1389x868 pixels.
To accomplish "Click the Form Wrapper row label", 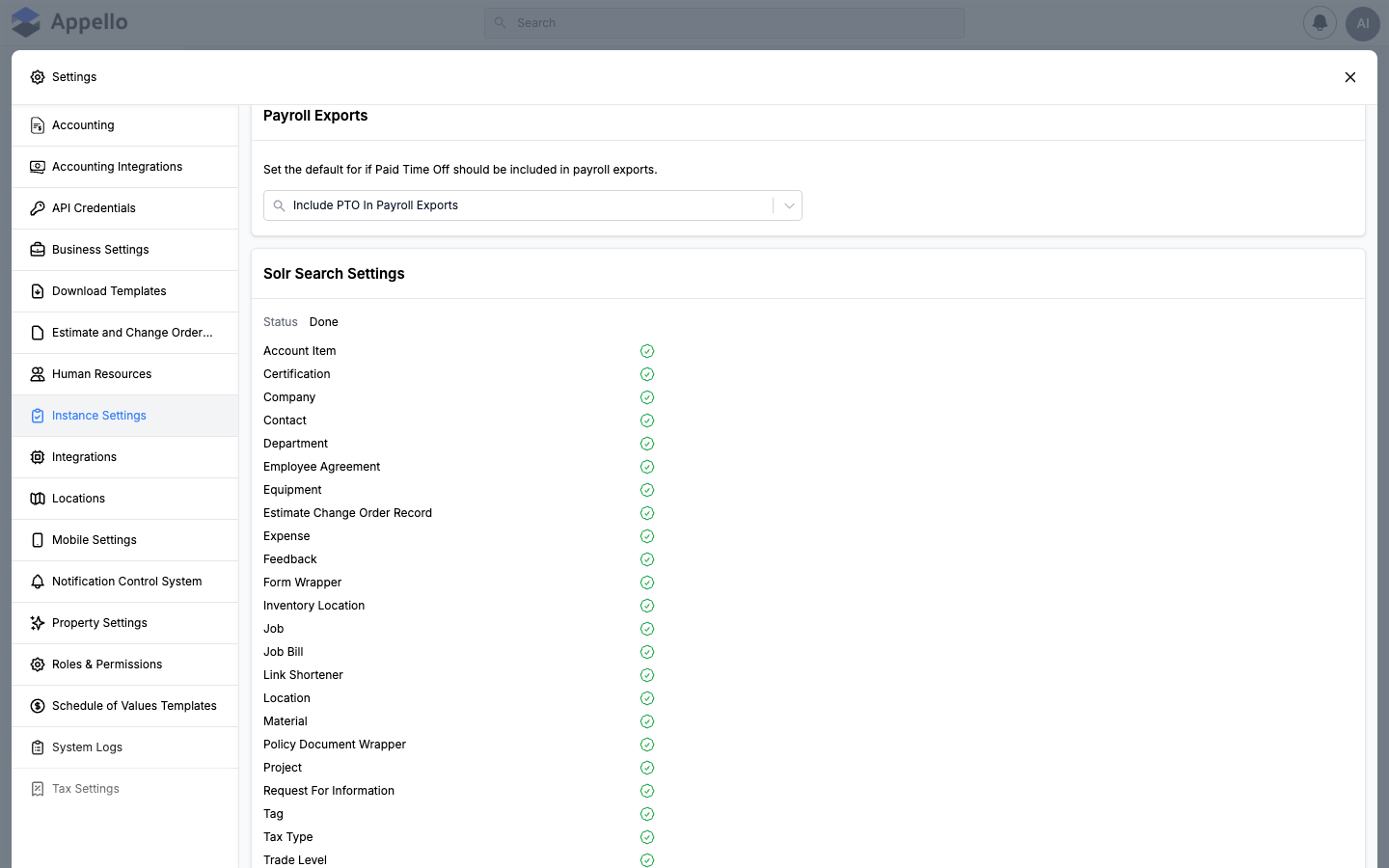I will [x=303, y=583].
